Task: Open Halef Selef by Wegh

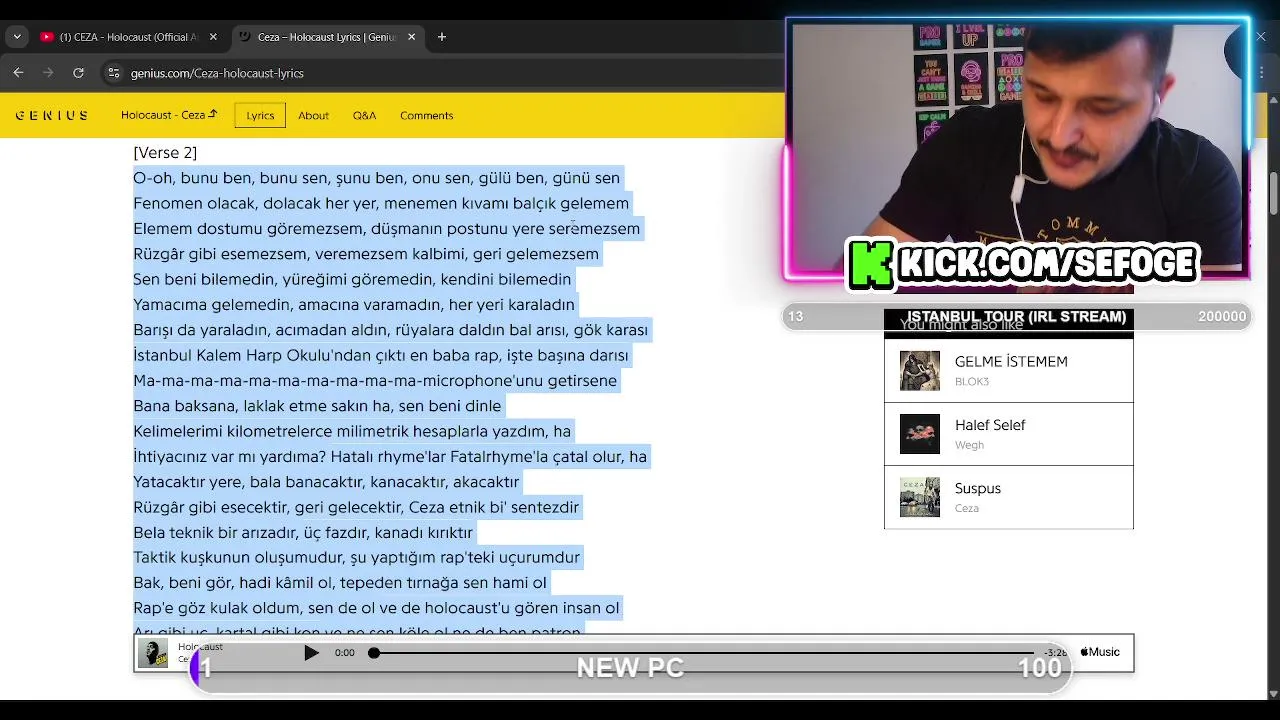Action: tap(1009, 434)
